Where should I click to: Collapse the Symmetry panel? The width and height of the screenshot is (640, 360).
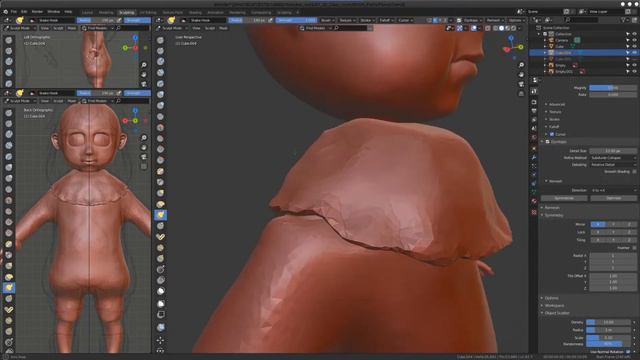(553, 215)
